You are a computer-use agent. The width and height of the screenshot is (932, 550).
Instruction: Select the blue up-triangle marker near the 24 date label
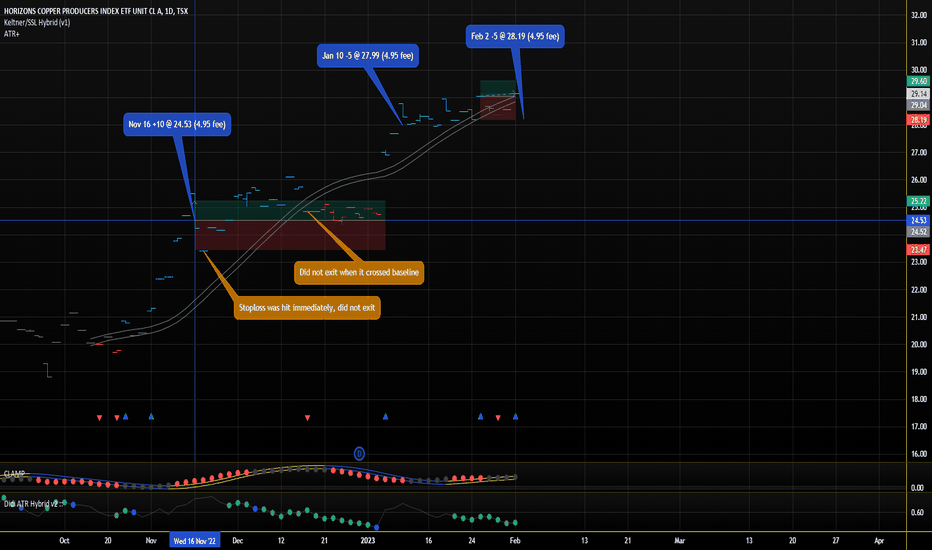(480, 417)
